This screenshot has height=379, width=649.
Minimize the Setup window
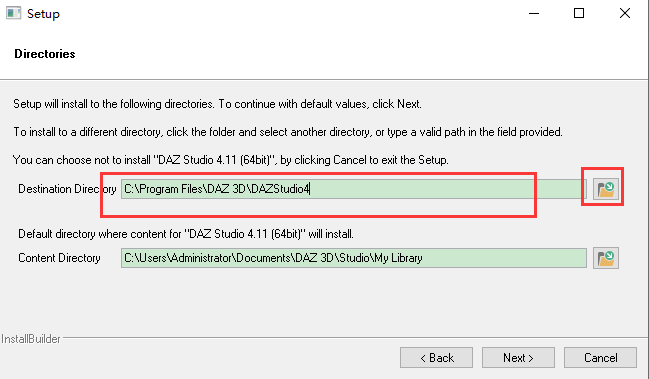[534, 13]
